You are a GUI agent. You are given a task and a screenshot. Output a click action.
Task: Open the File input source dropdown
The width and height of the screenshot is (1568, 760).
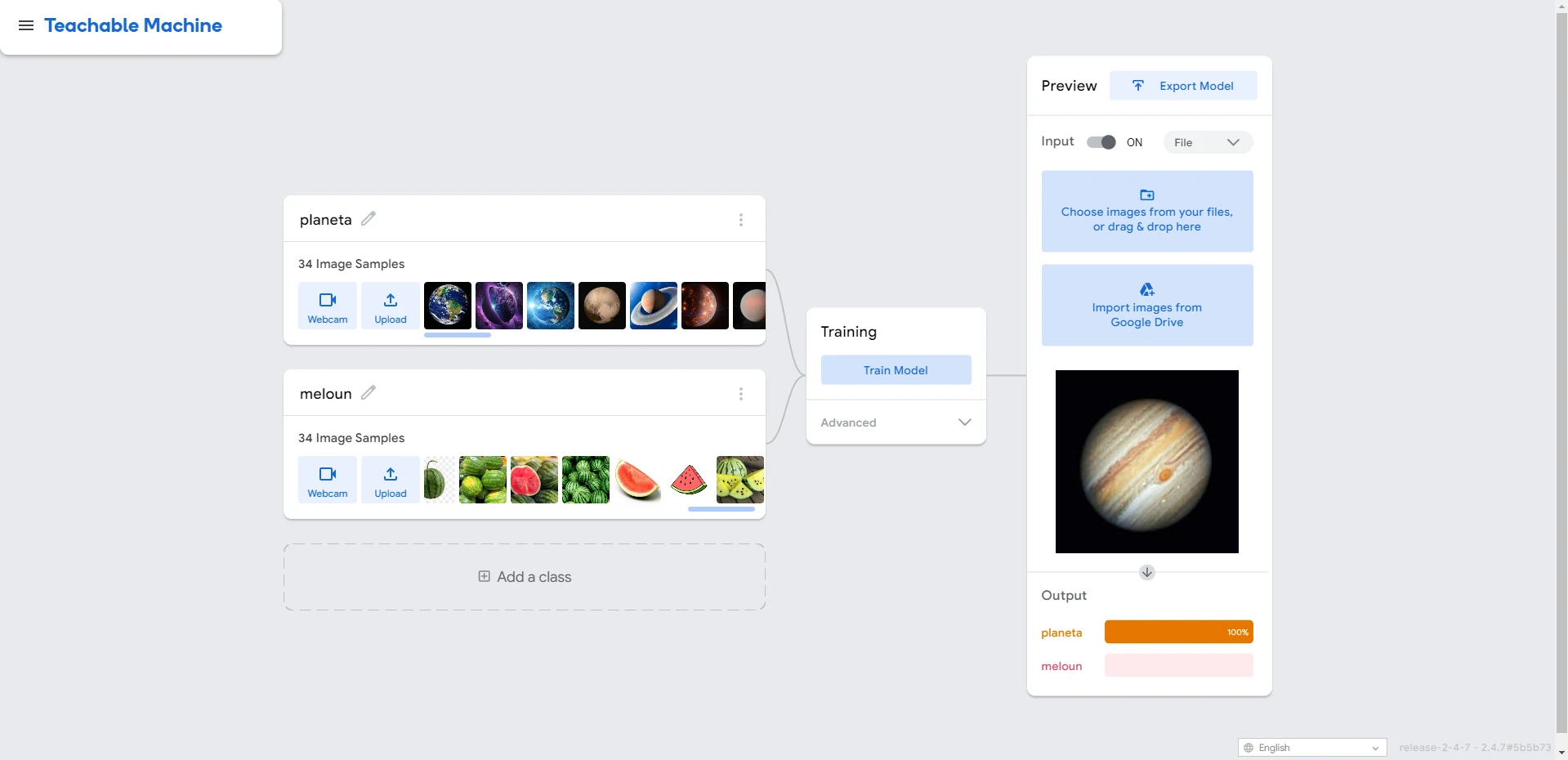pyautogui.click(x=1208, y=142)
